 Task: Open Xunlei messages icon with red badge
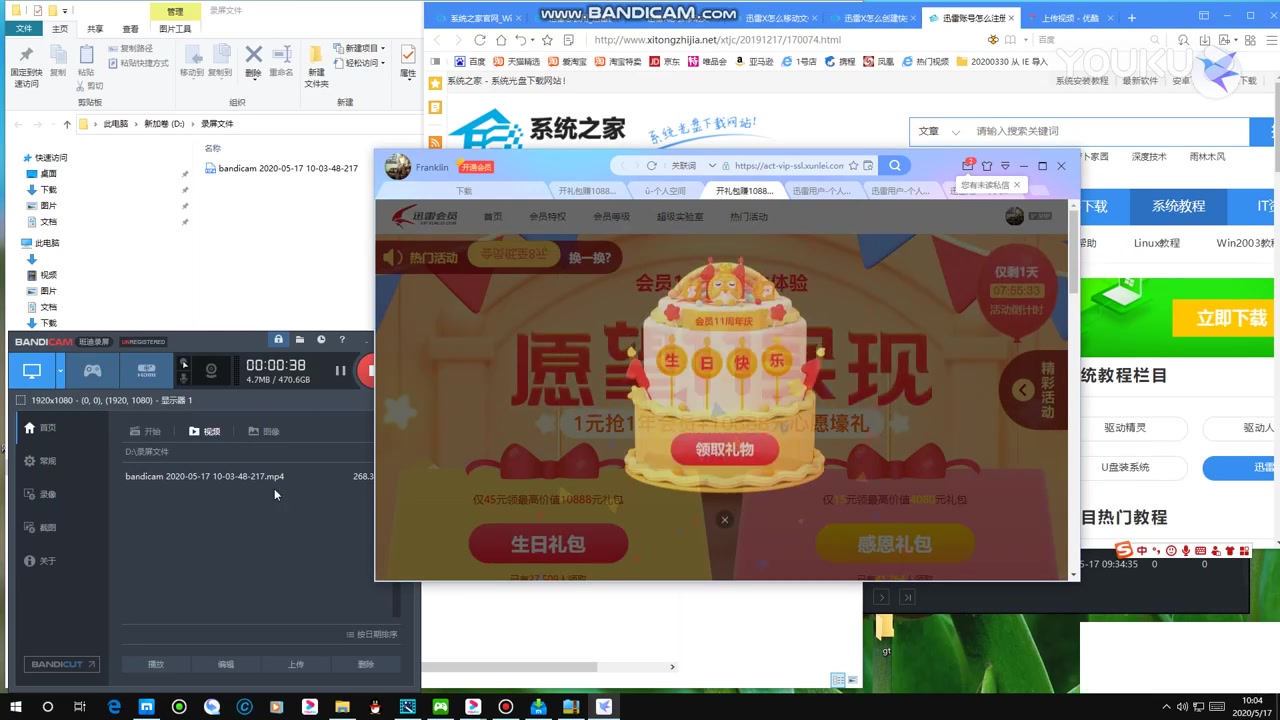point(968,165)
